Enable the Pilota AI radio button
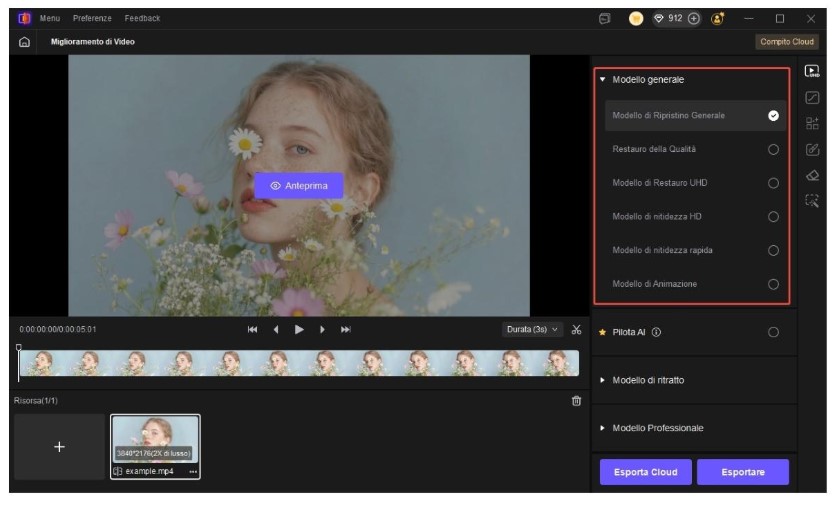This screenshot has height=507, width=838. pos(773,332)
